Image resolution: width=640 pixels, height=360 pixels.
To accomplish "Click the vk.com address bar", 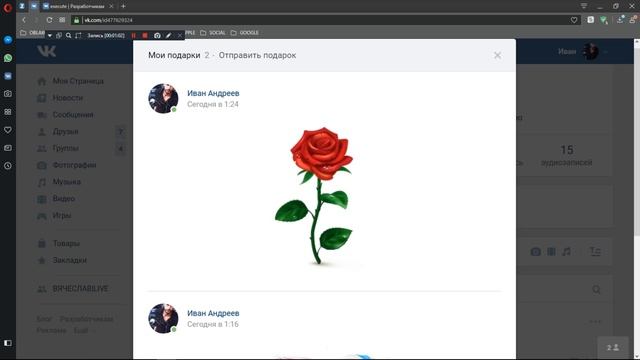I will 327,20.
